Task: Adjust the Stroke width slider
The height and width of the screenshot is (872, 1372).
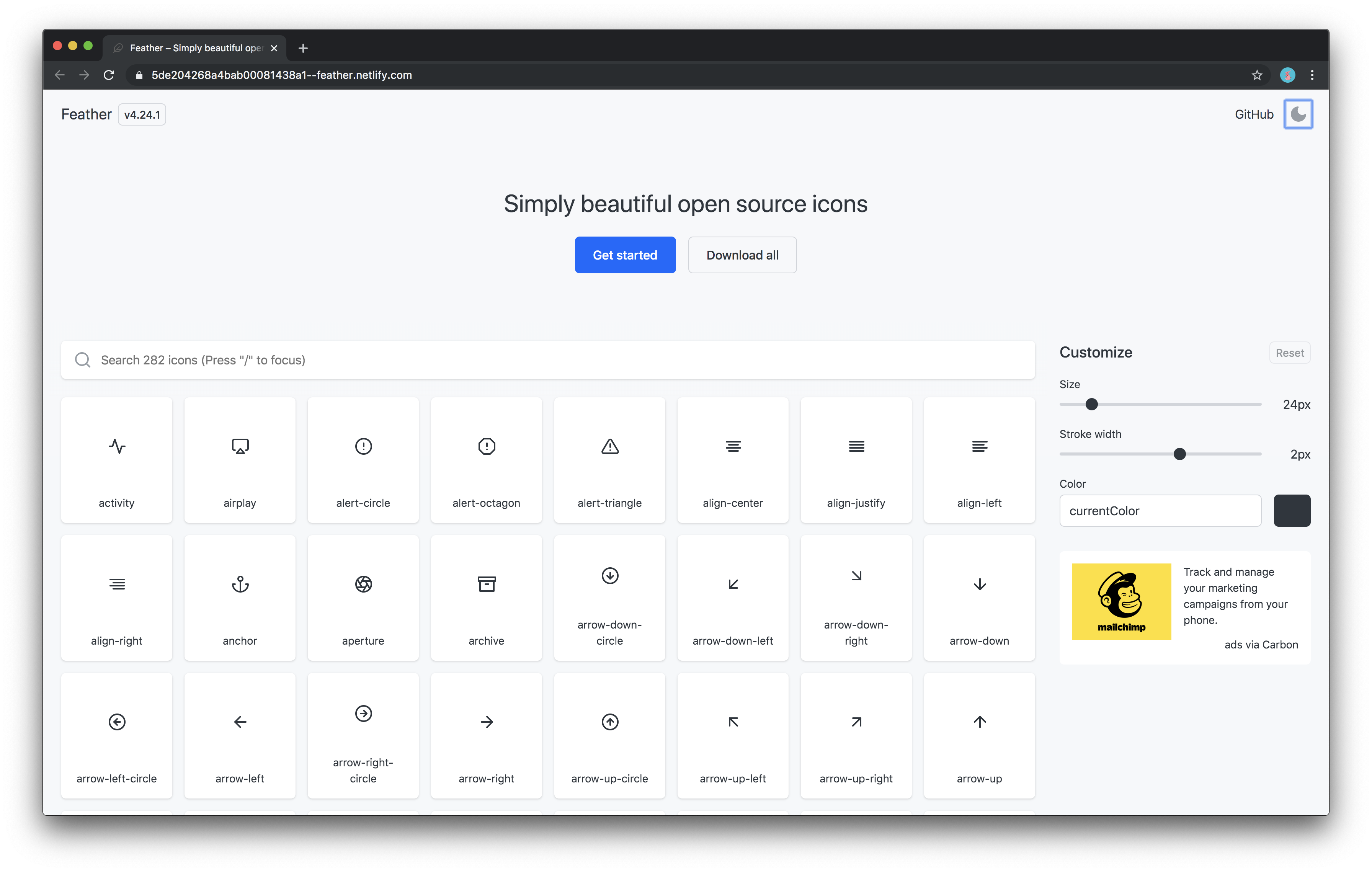Action: click(1179, 454)
